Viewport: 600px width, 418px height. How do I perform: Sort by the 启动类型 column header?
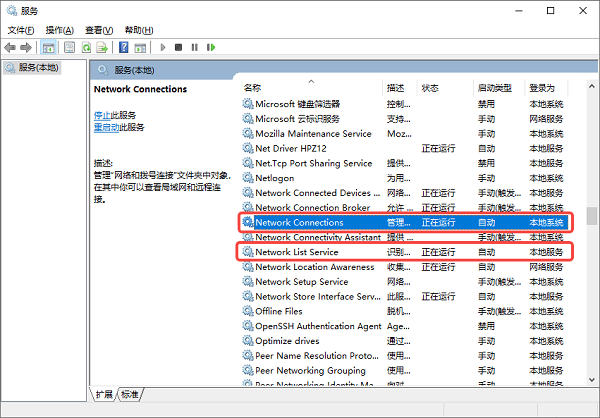click(495, 88)
